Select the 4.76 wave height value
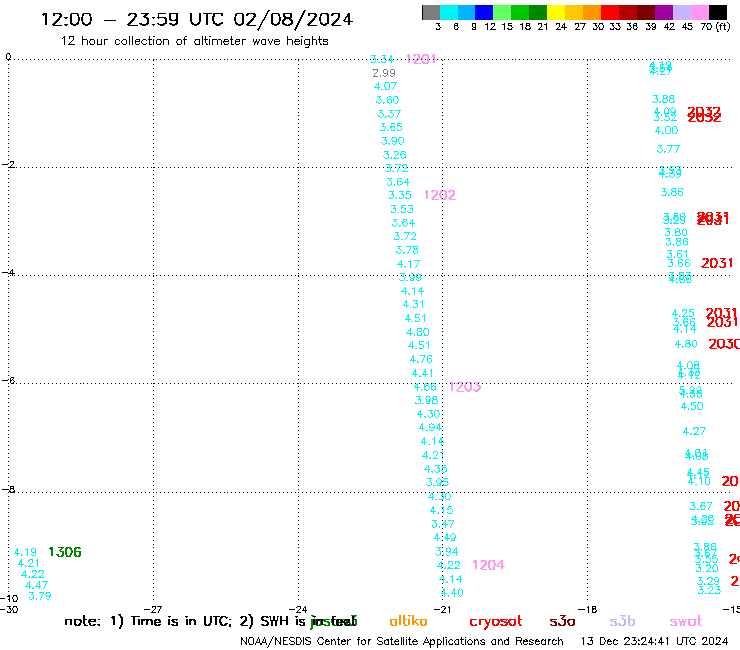The width and height of the screenshot is (740, 650). (421, 359)
